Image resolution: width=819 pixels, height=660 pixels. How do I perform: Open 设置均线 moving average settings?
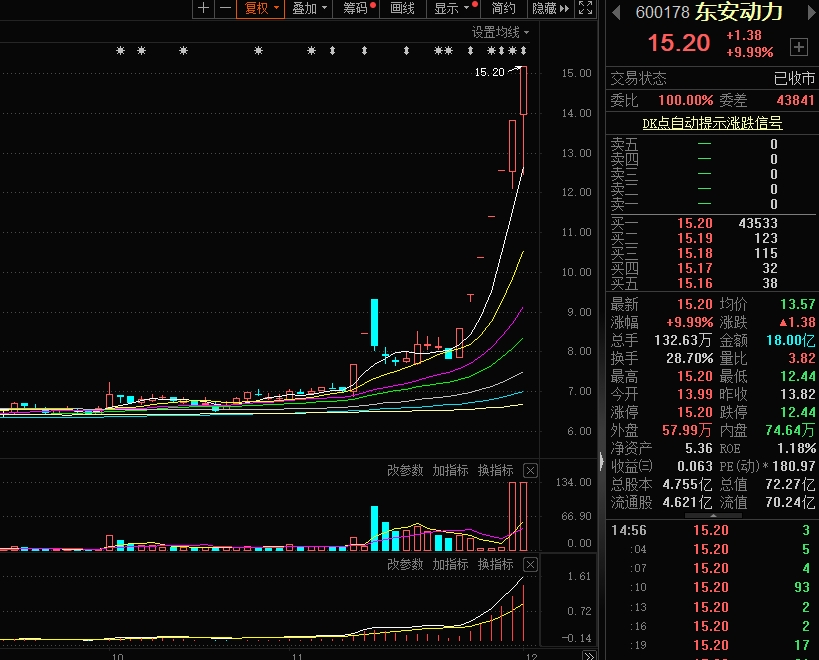point(500,32)
